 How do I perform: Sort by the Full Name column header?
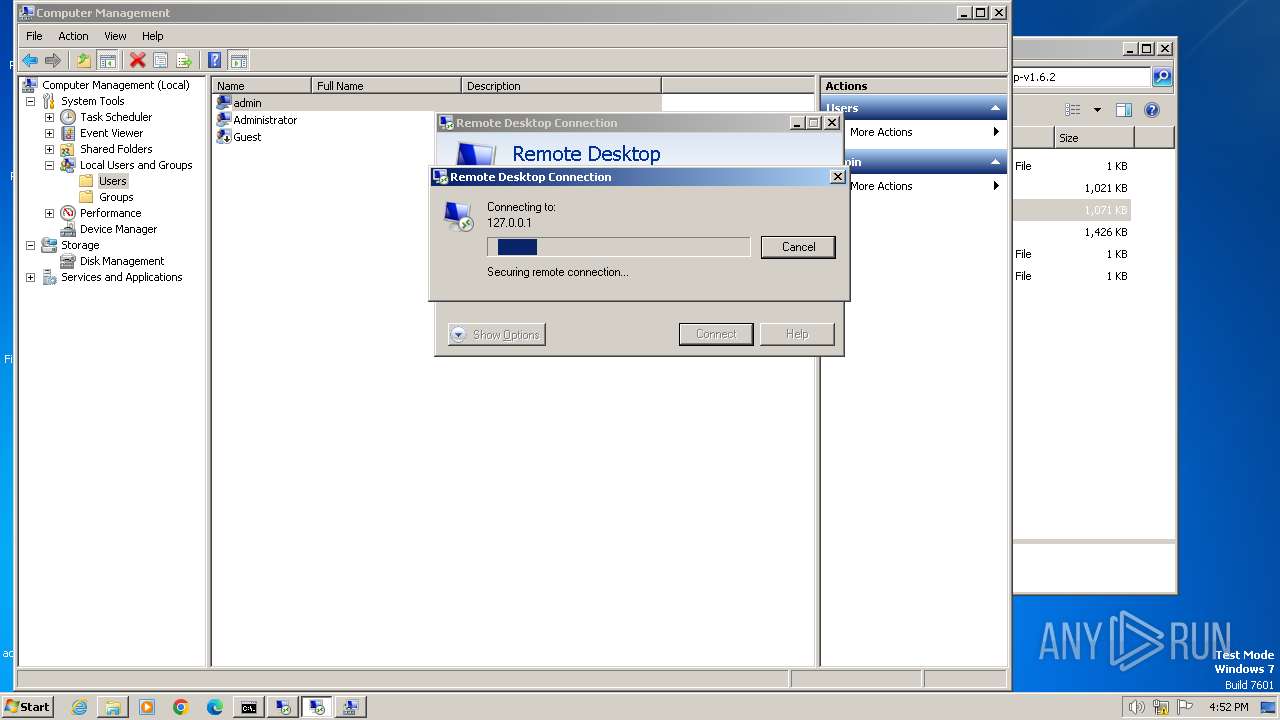[387, 86]
